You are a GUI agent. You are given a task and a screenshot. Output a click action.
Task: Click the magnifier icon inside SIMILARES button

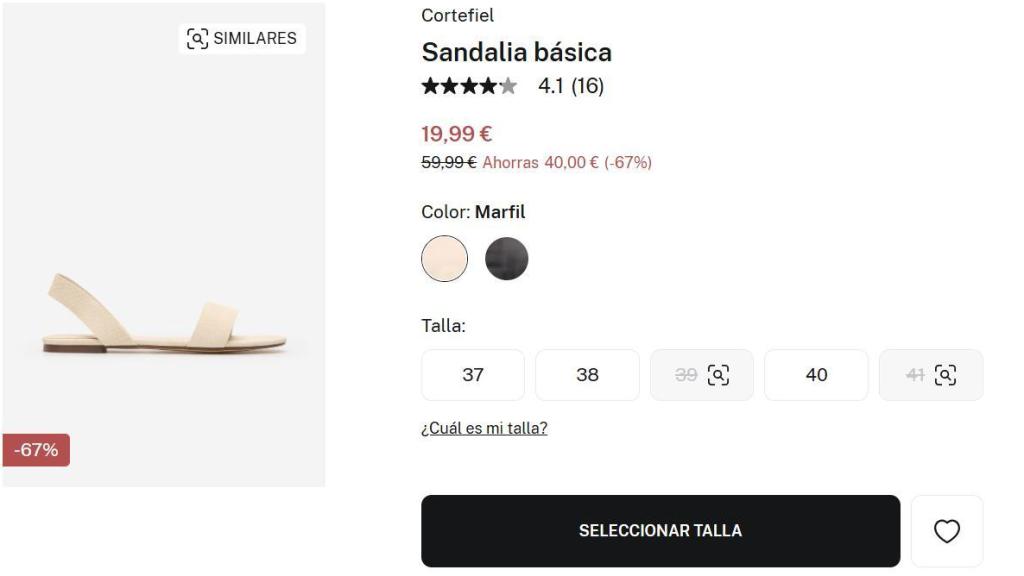click(x=199, y=38)
